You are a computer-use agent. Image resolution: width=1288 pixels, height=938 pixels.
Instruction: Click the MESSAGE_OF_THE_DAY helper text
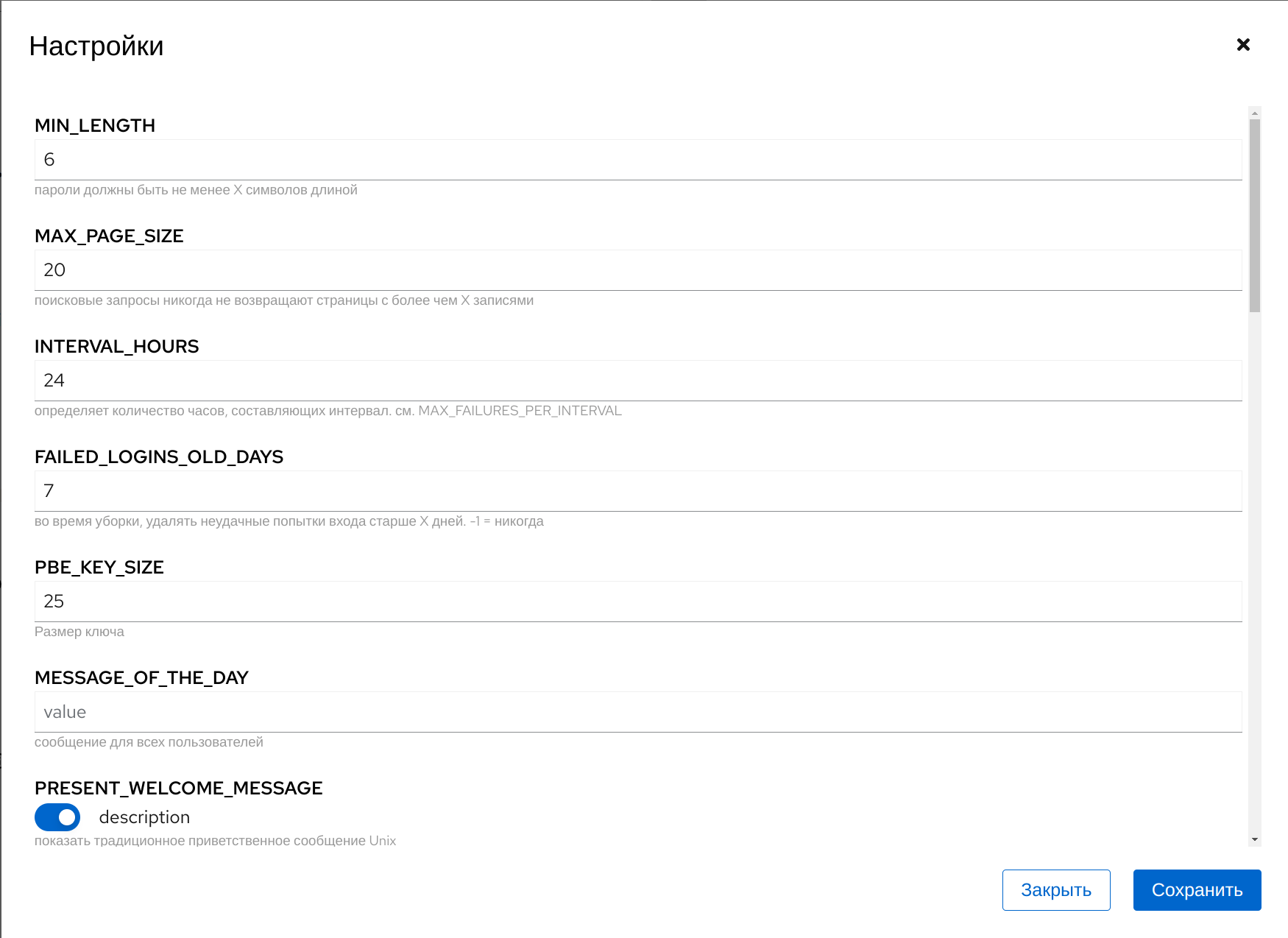click(149, 742)
